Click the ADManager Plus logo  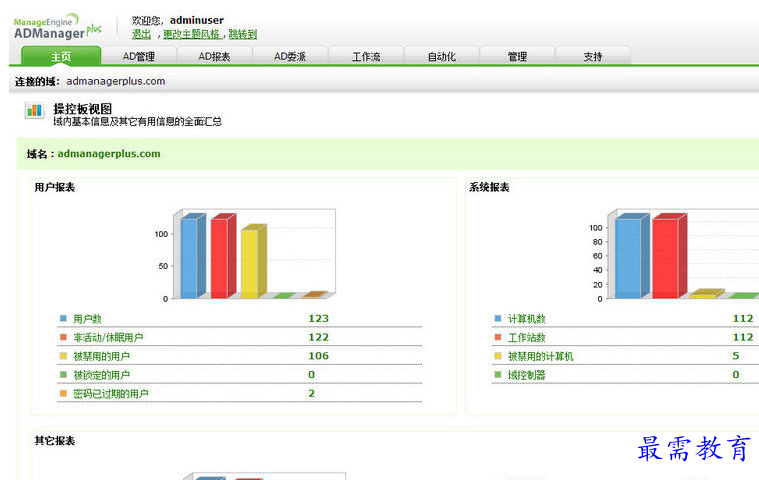coord(58,27)
